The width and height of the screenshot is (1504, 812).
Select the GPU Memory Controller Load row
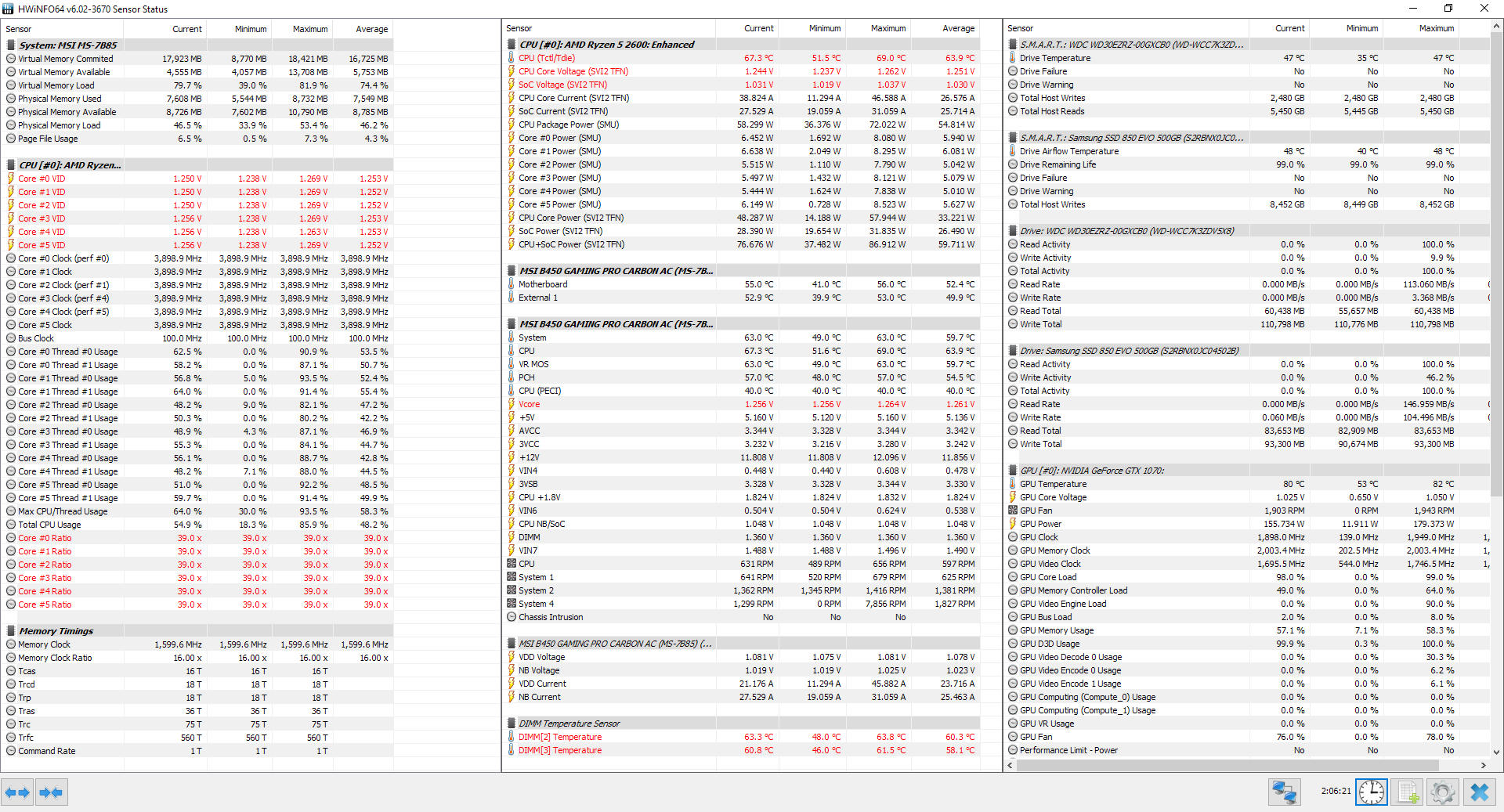point(1247,590)
